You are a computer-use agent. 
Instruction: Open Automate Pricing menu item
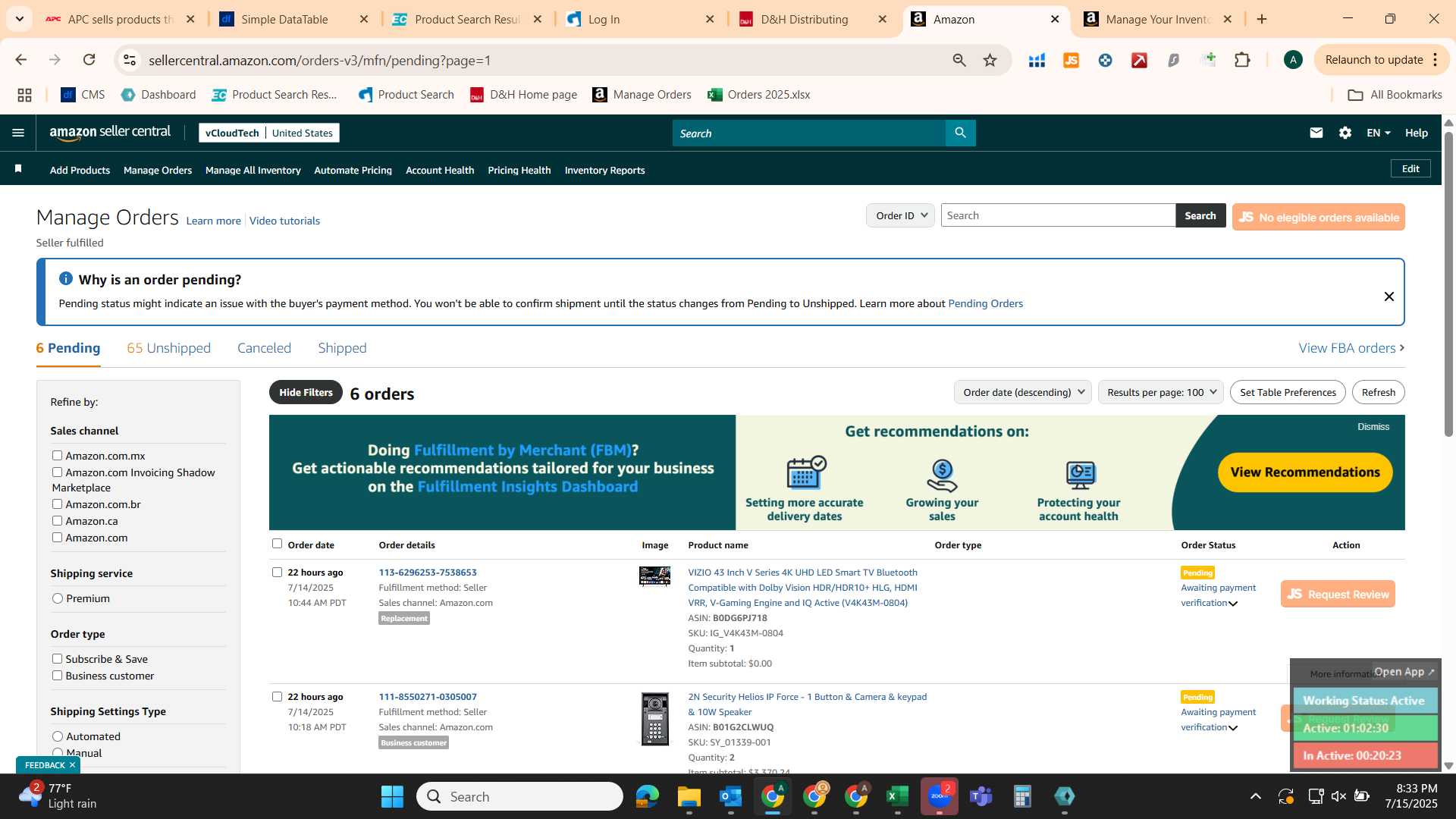pyautogui.click(x=353, y=170)
